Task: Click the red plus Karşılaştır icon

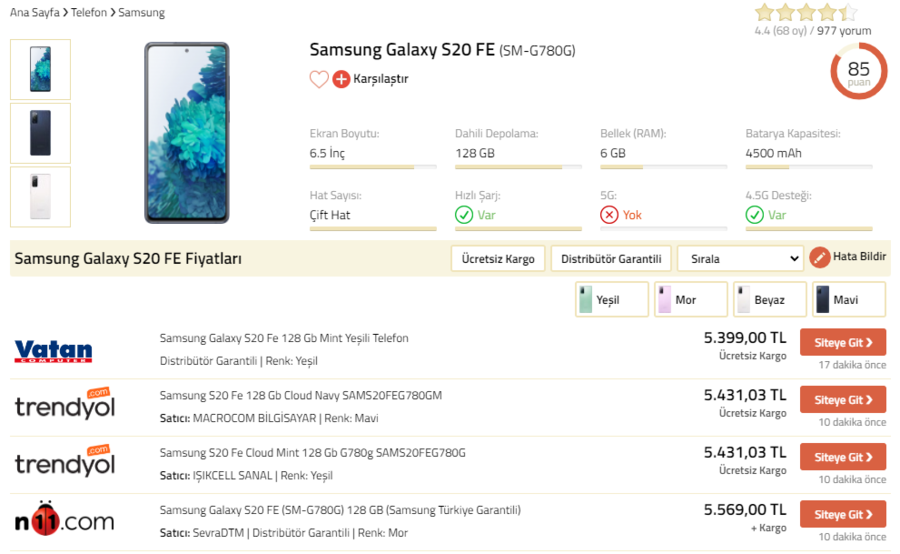Action: [341, 79]
